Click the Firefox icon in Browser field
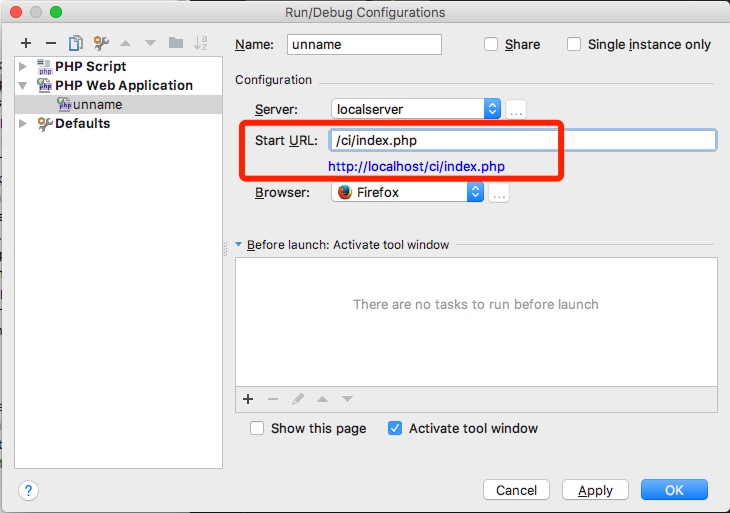Image resolution: width=730 pixels, height=513 pixels. [345, 192]
